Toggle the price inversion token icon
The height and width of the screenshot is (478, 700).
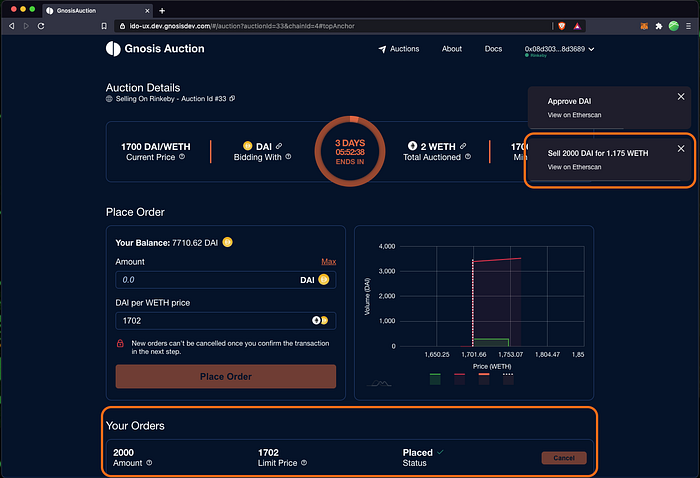click(x=320, y=320)
